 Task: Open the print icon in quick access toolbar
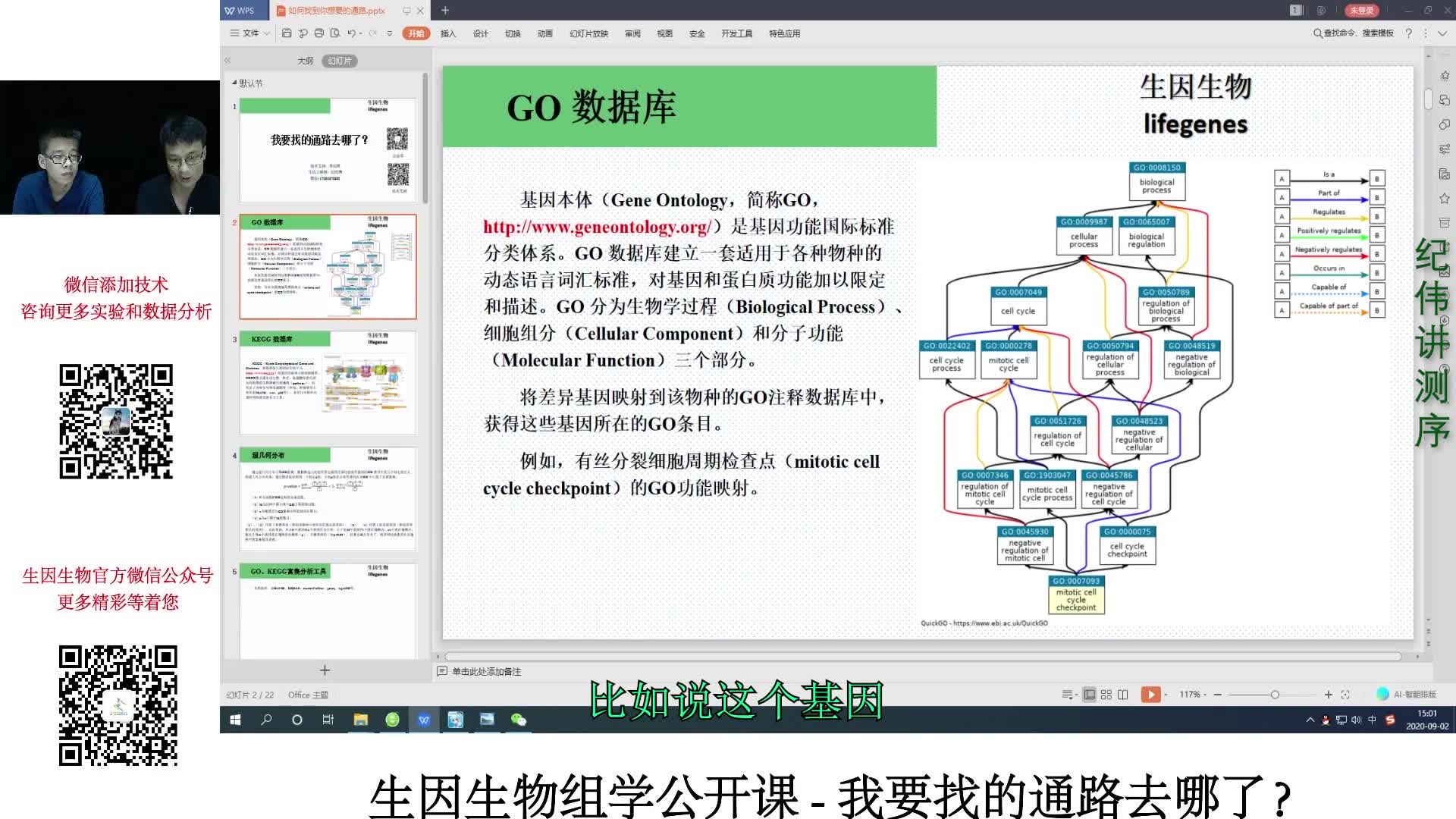[318, 33]
